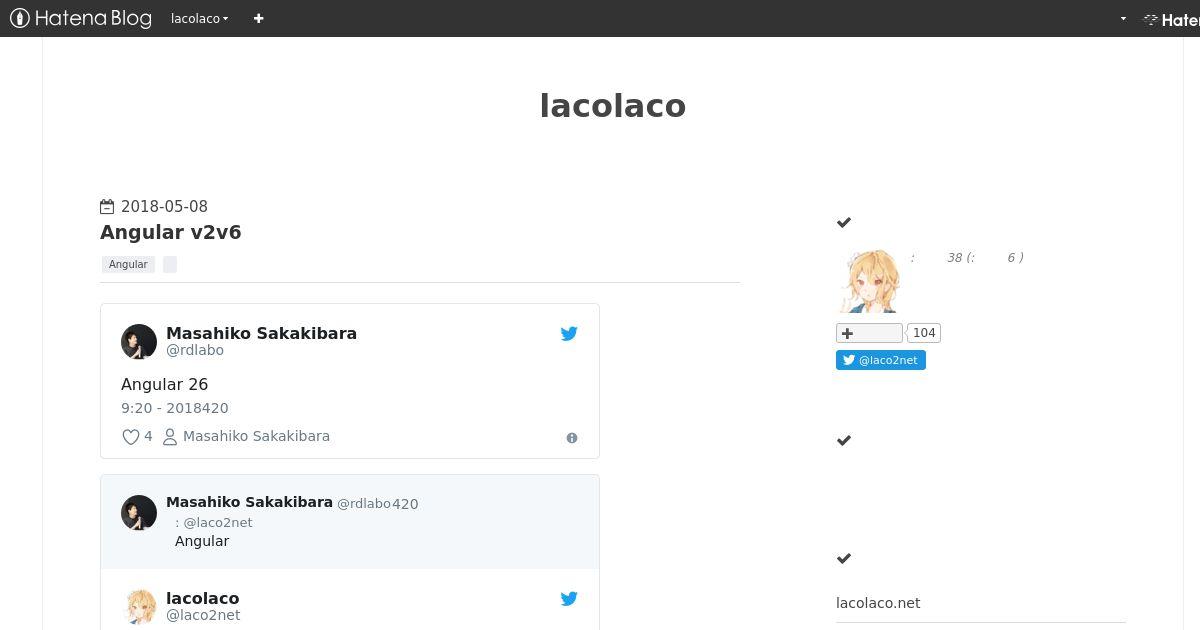Click the calendar icon beside 2018-05-08
1200x630 pixels.
pos(107,206)
